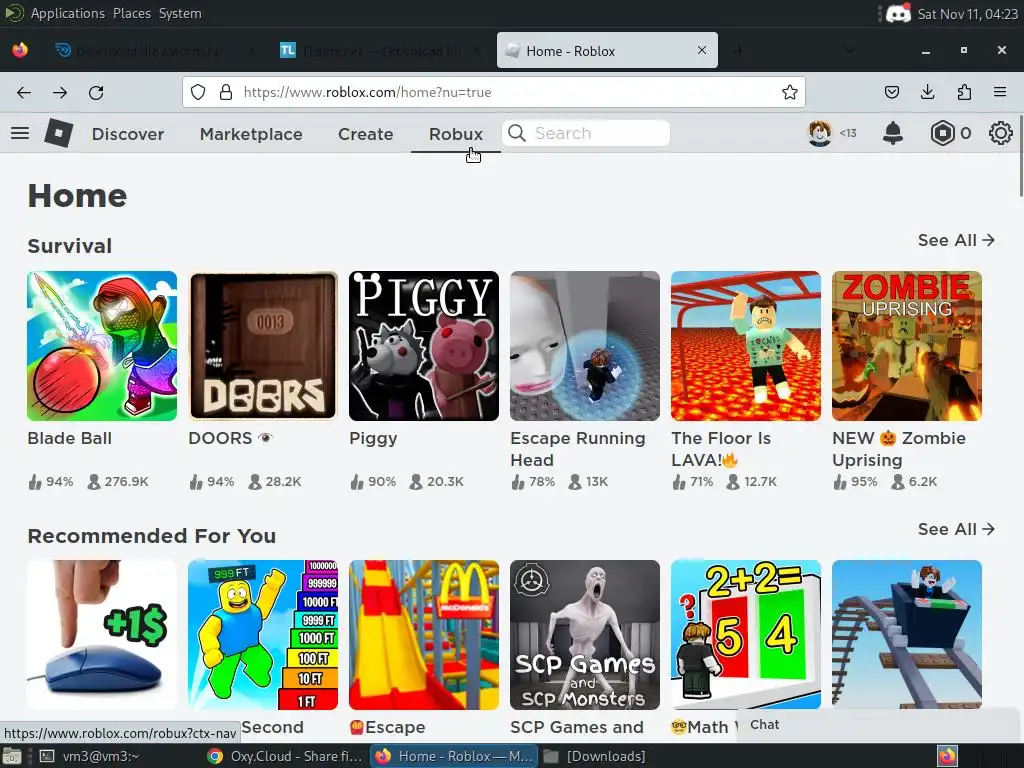Open the 2+2 math game thumbnail
1024x768 pixels.
[746, 635]
